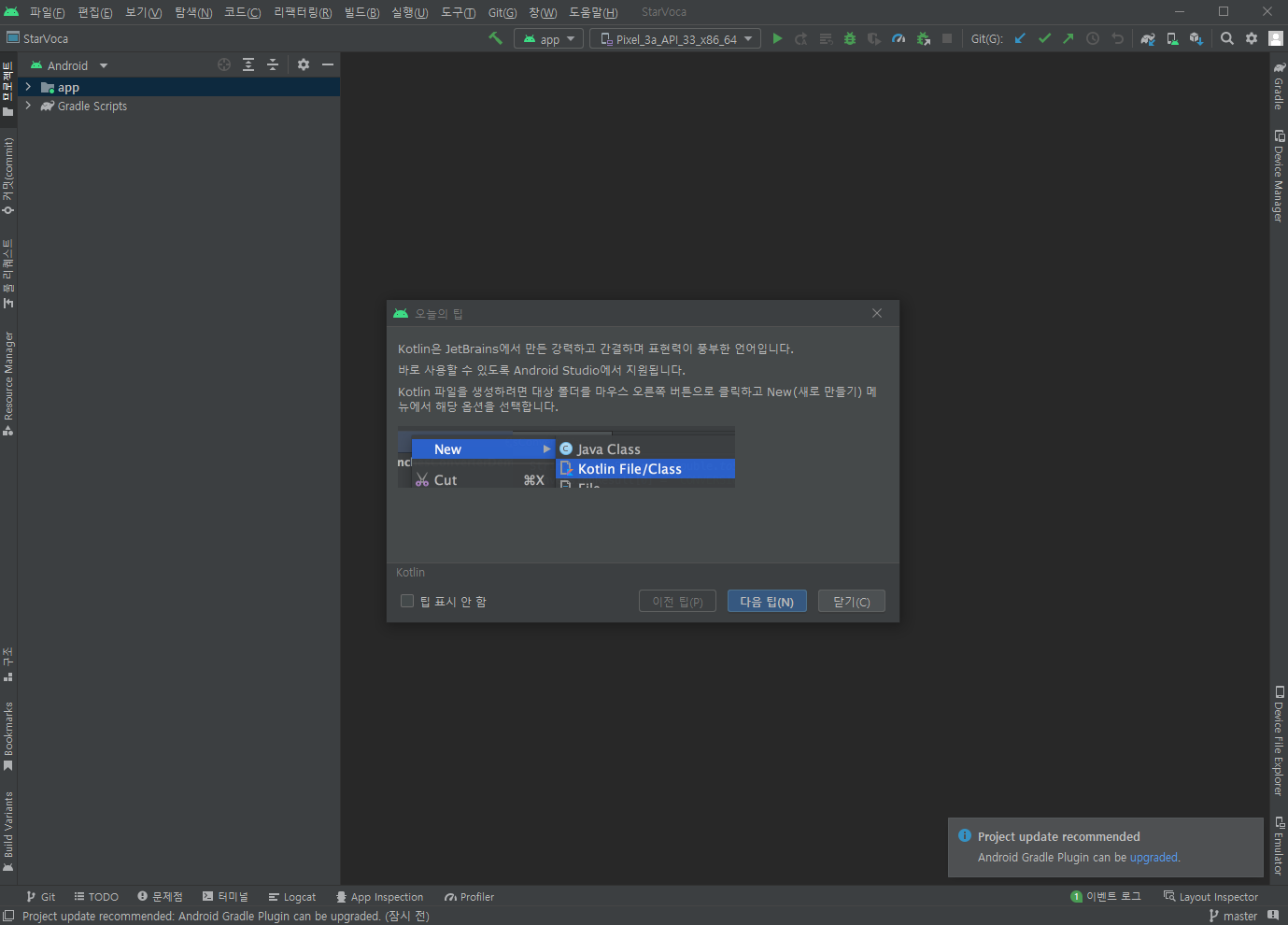The height and width of the screenshot is (925, 1288).
Task: Run the app with the green play icon
Action: 777,38
